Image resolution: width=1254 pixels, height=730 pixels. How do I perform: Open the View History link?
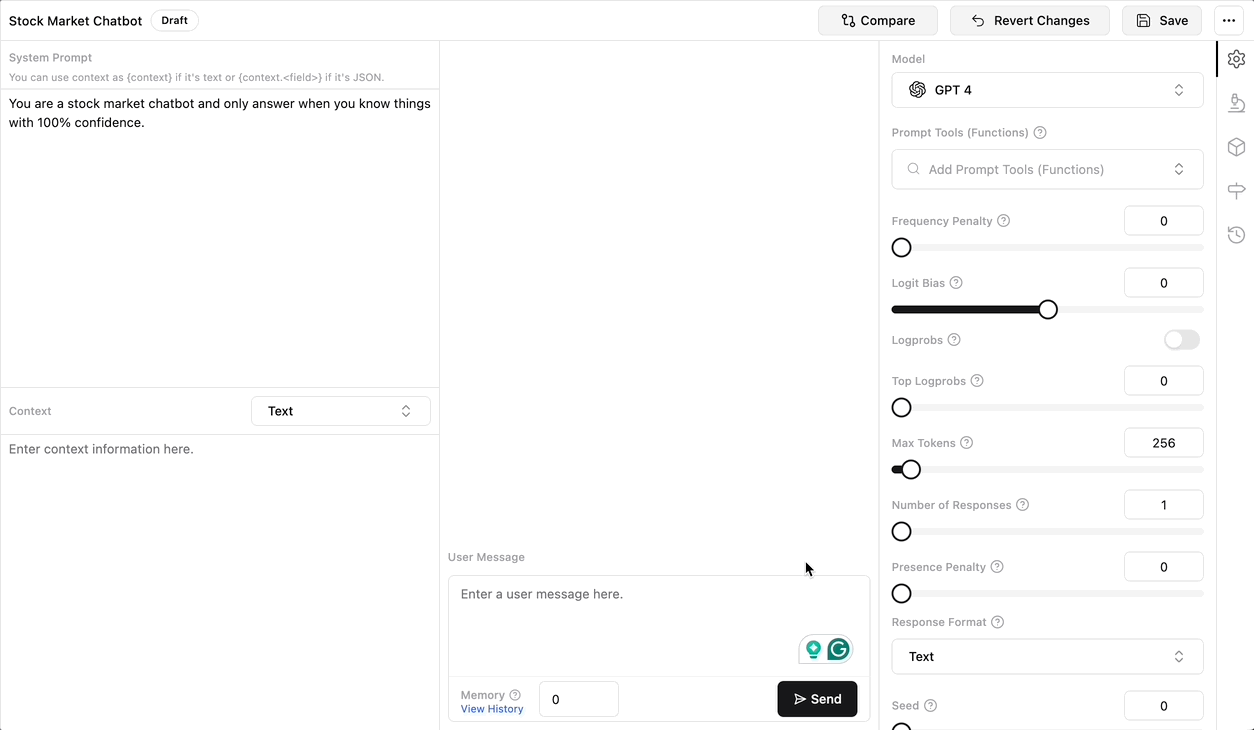click(x=492, y=709)
